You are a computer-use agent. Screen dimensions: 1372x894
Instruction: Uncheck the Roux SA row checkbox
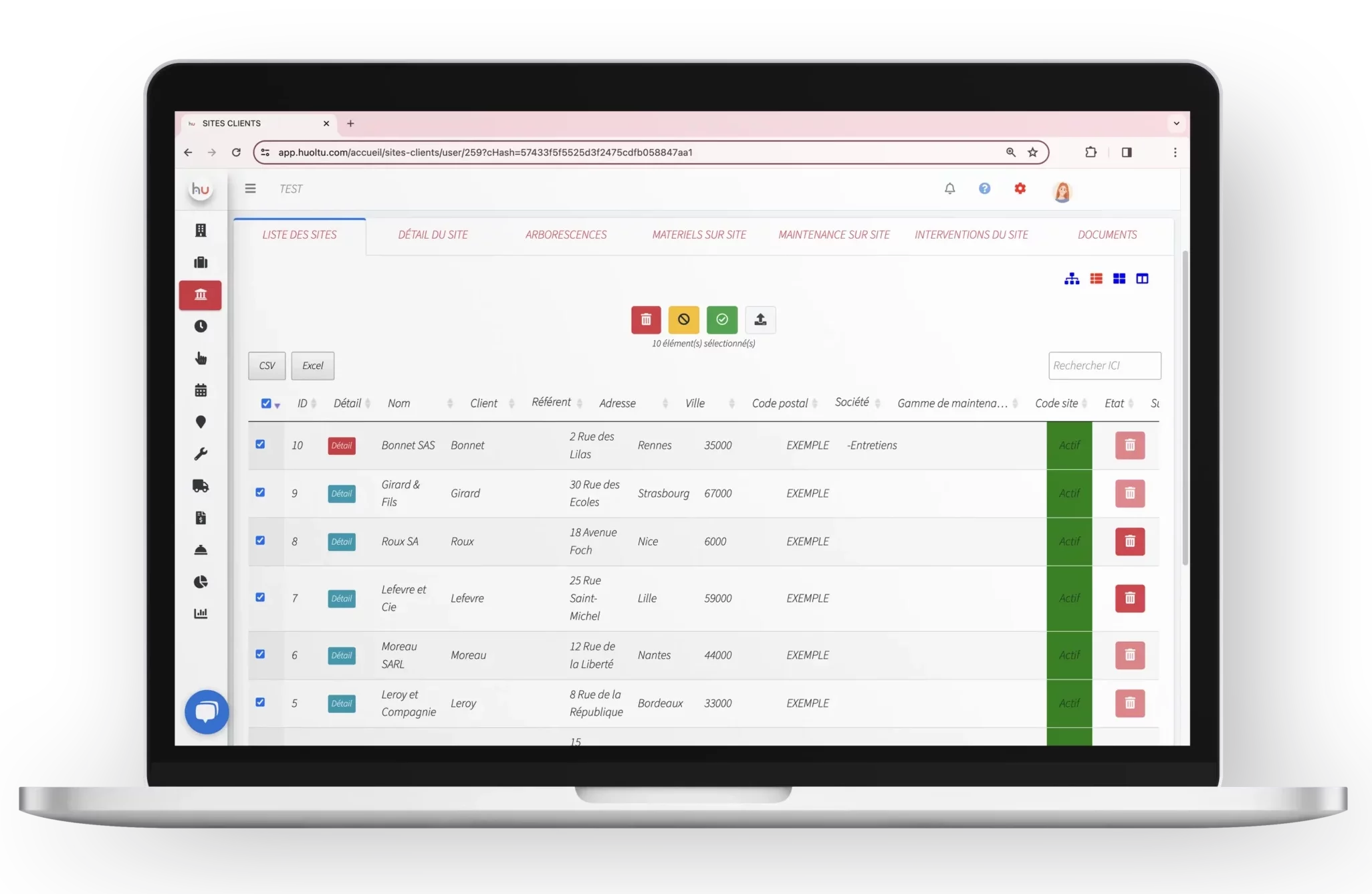[260, 540]
